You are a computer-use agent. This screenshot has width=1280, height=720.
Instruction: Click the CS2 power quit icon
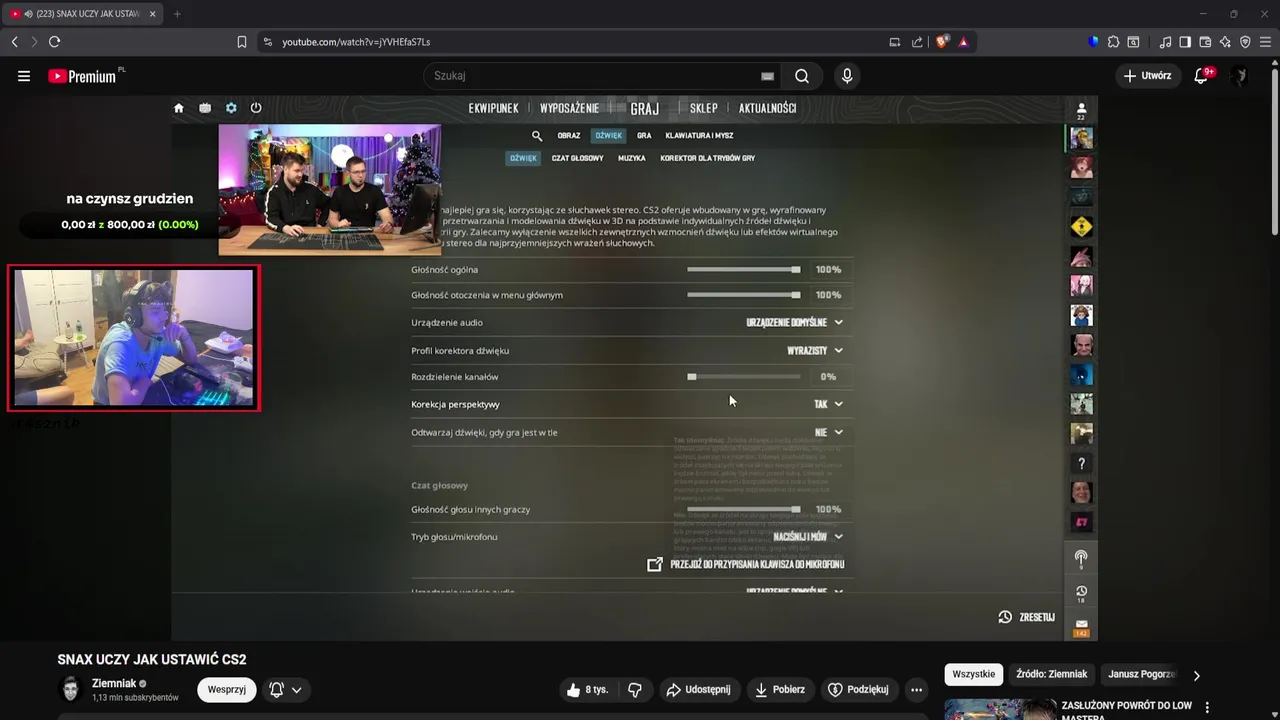coord(256,108)
